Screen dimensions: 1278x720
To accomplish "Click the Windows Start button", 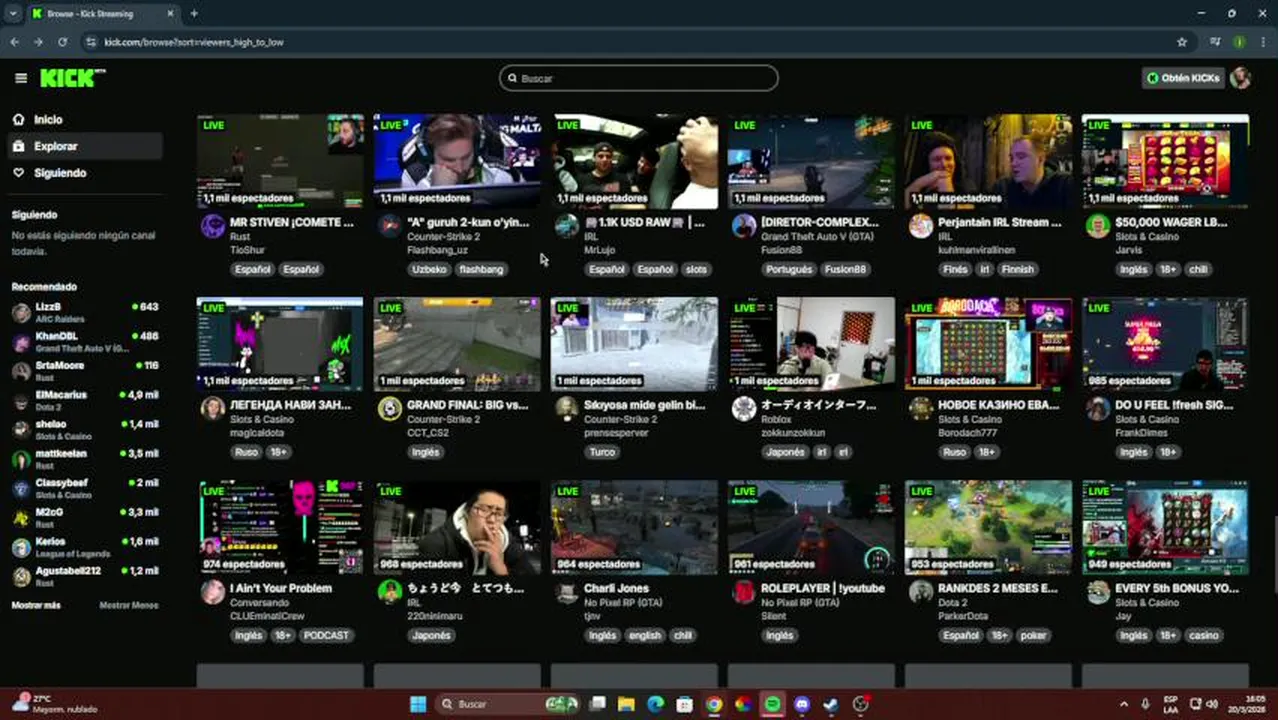I will (418, 704).
